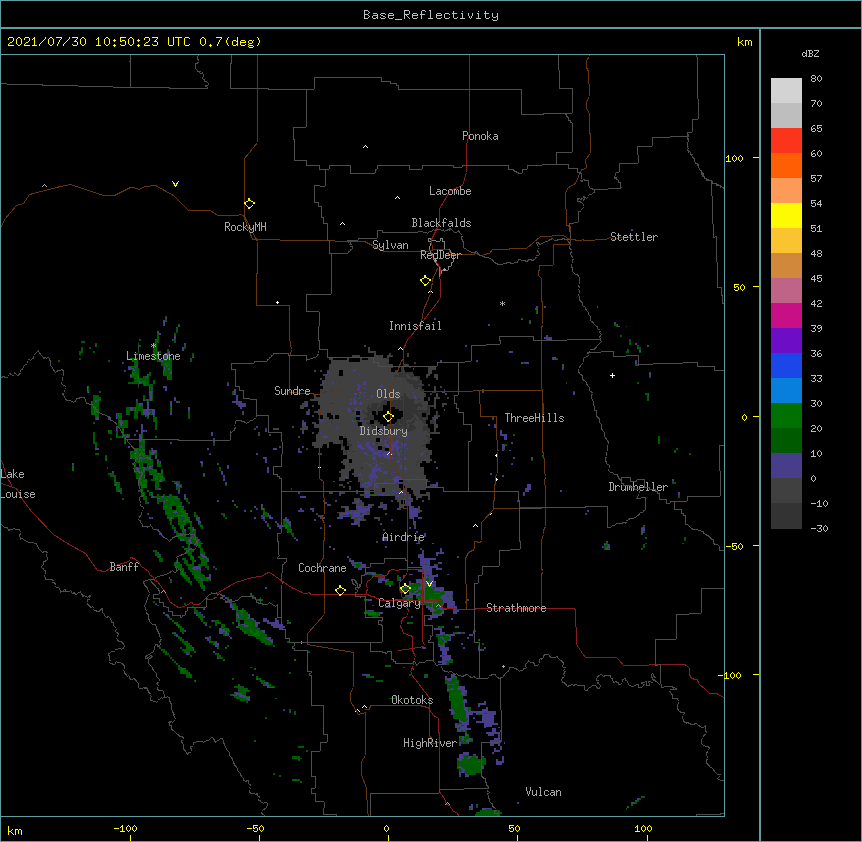Screen dimensions: 862x842
Task: Click the Innisfail label
Action: click(415, 326)
